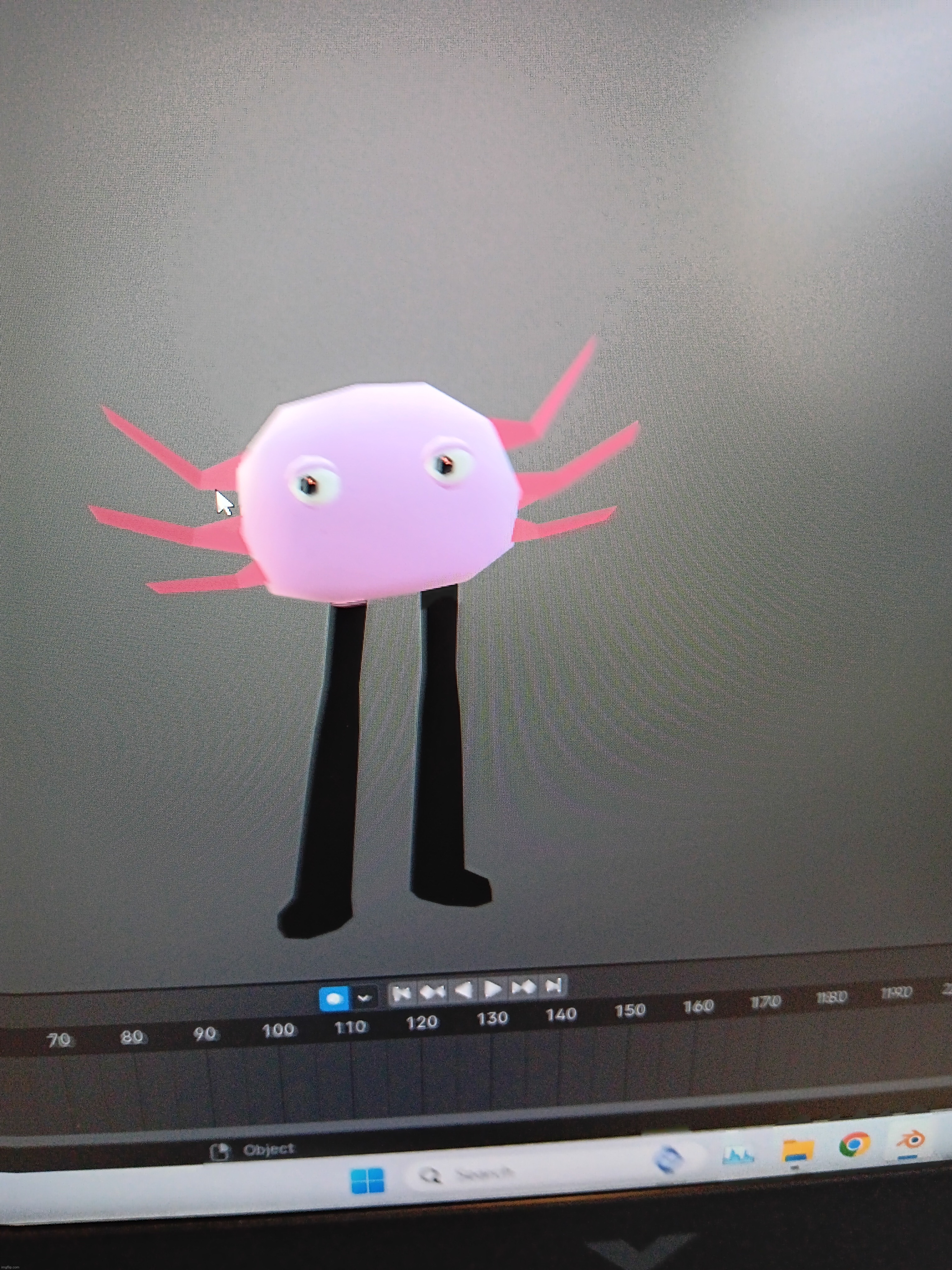This screenshot has width=952, height=1270.
Task: Jump to the previous keyframe
Action: coord(433,991)
